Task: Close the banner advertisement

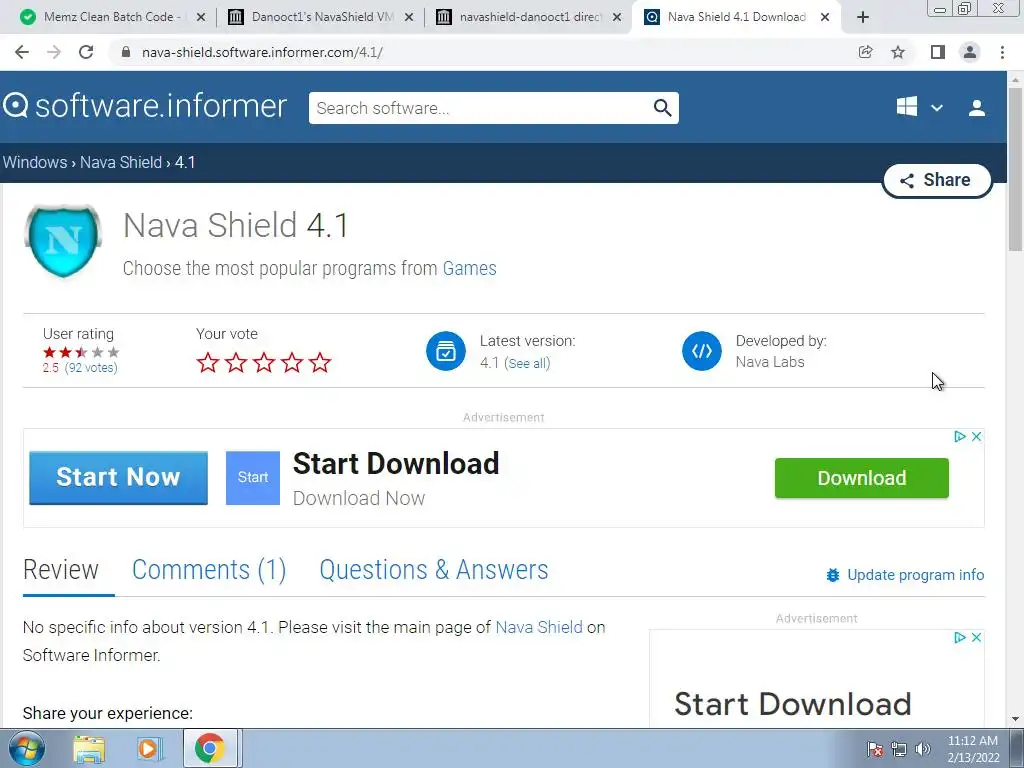Action: (x=976, y=436)
